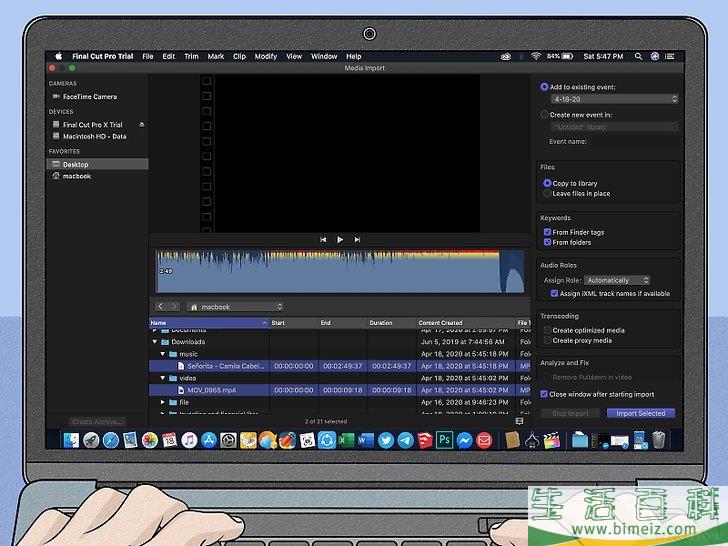
Task: Open Assign Role Automatically dropdown
Action: coord(617,280)
